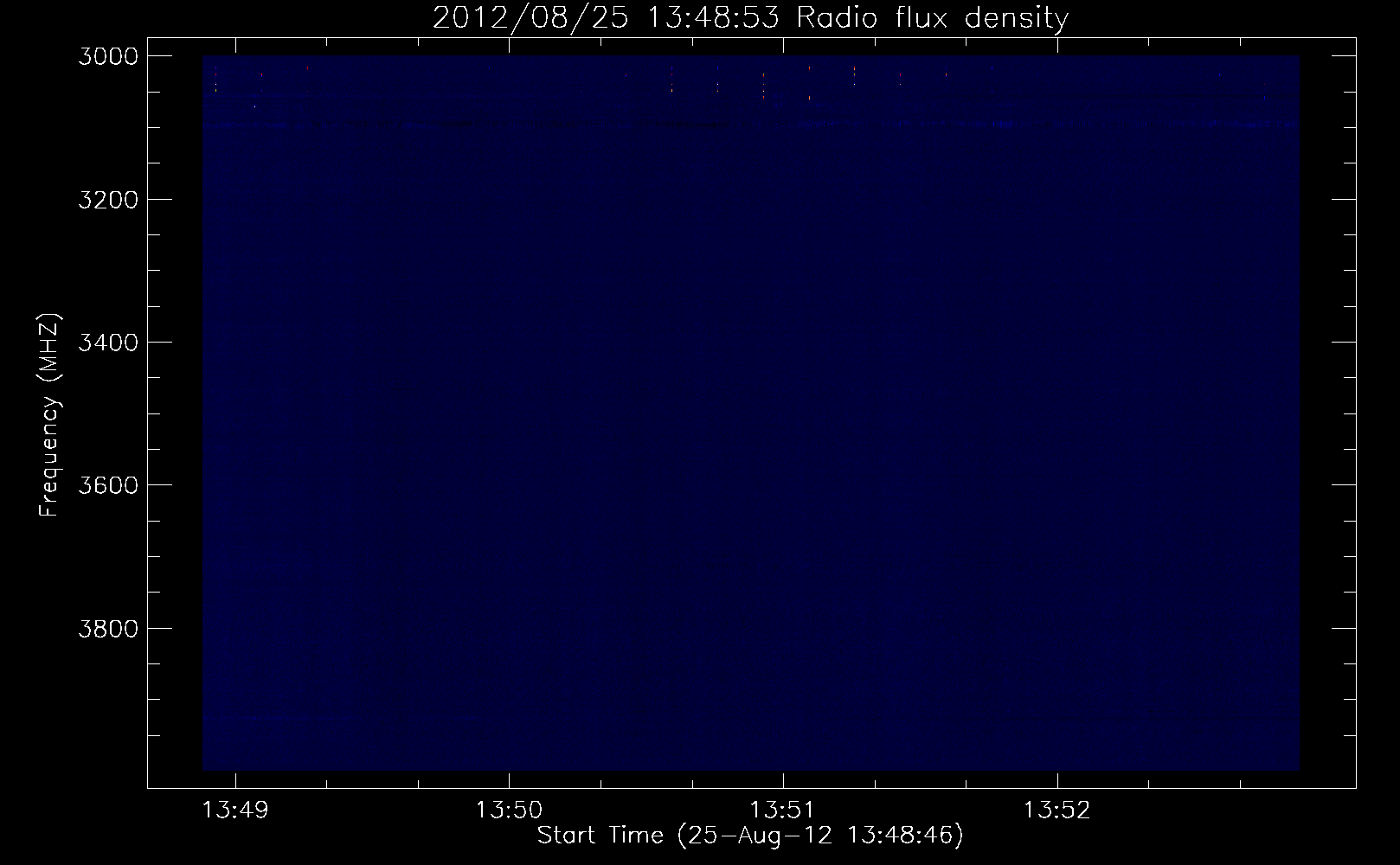This screenshot has height=865, width=1400.
Task: Click the 'Start Time (25-Aug-12 13:48:46)' label
Action: pos(750,836)
